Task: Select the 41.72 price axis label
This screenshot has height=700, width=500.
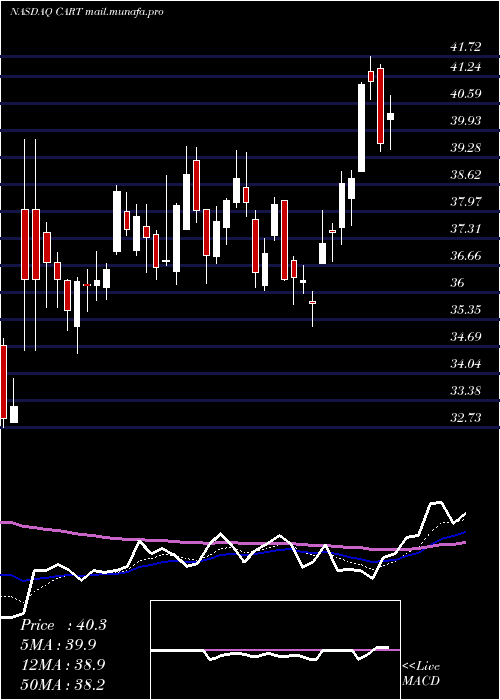Action: [466, 47]
